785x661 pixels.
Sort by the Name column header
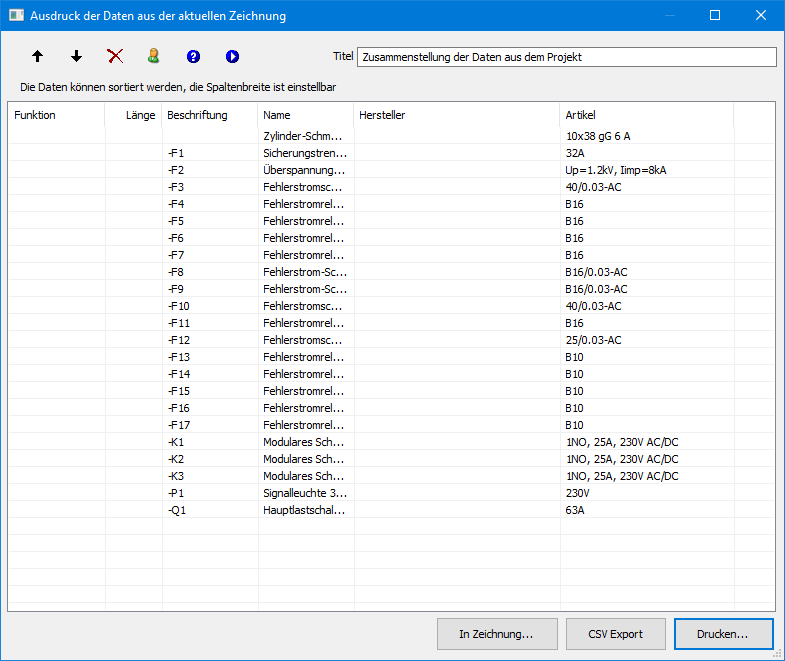(x=305, y=115)
